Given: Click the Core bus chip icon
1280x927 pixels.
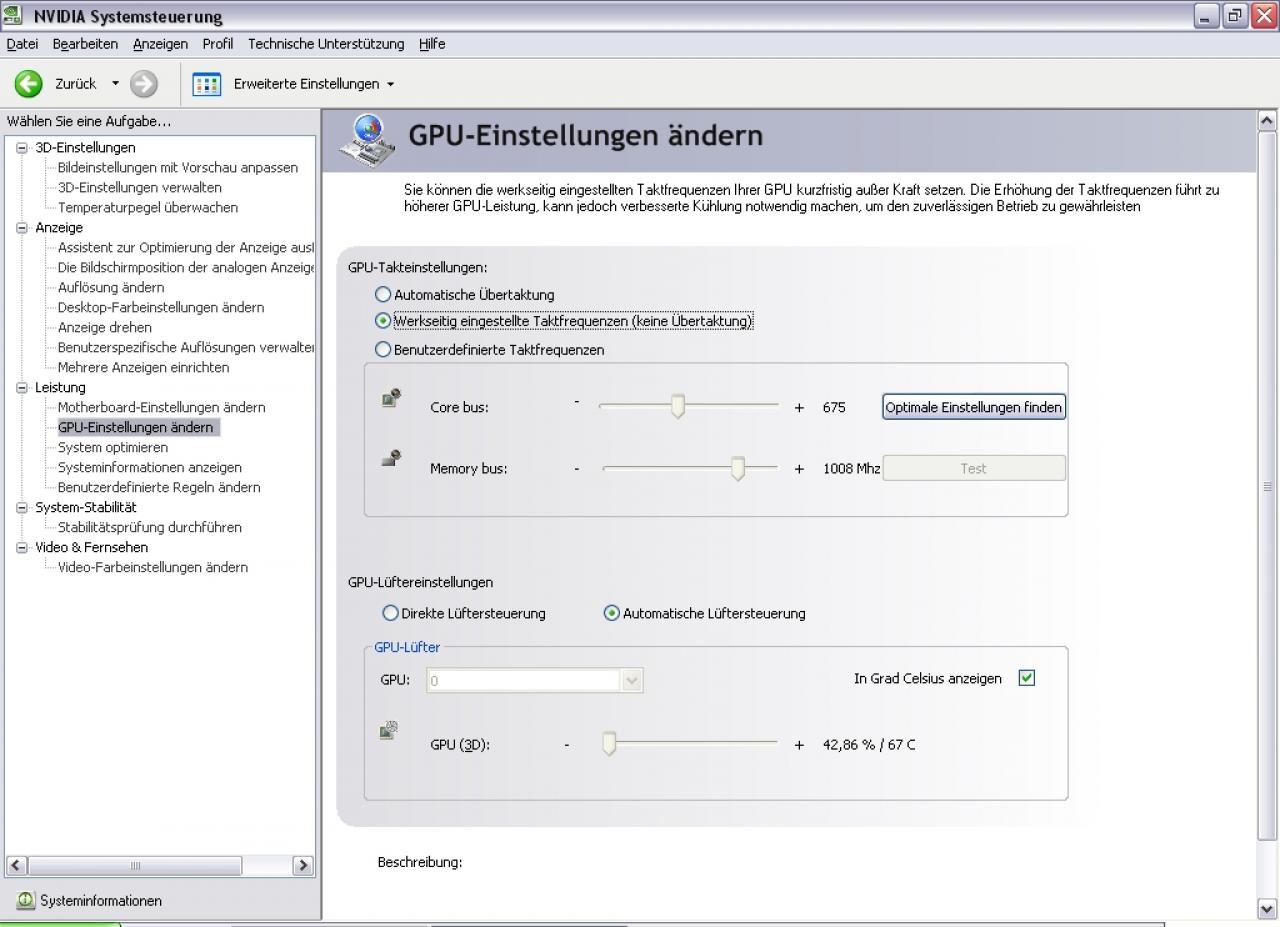Looking at the screenshot, I should (x=391, y=397).
